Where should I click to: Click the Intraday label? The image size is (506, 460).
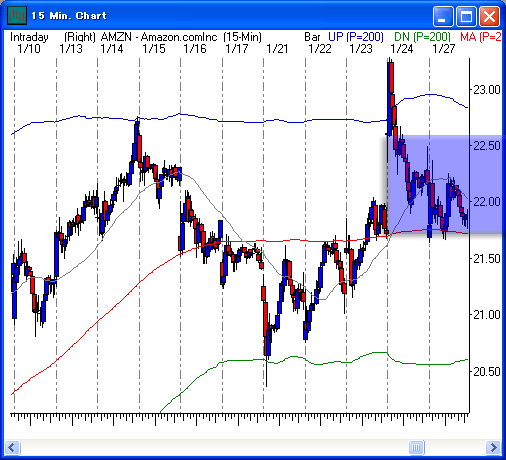pos(29,37)
